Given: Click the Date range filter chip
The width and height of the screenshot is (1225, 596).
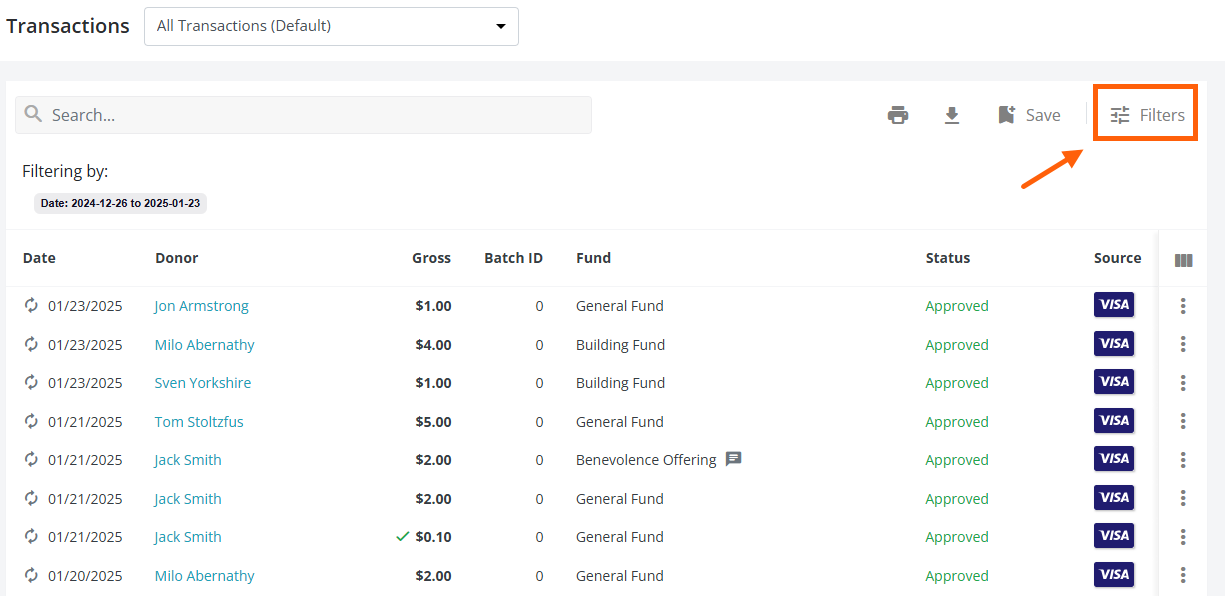Looking at the screenshot, I should click(x=120, y=203).
